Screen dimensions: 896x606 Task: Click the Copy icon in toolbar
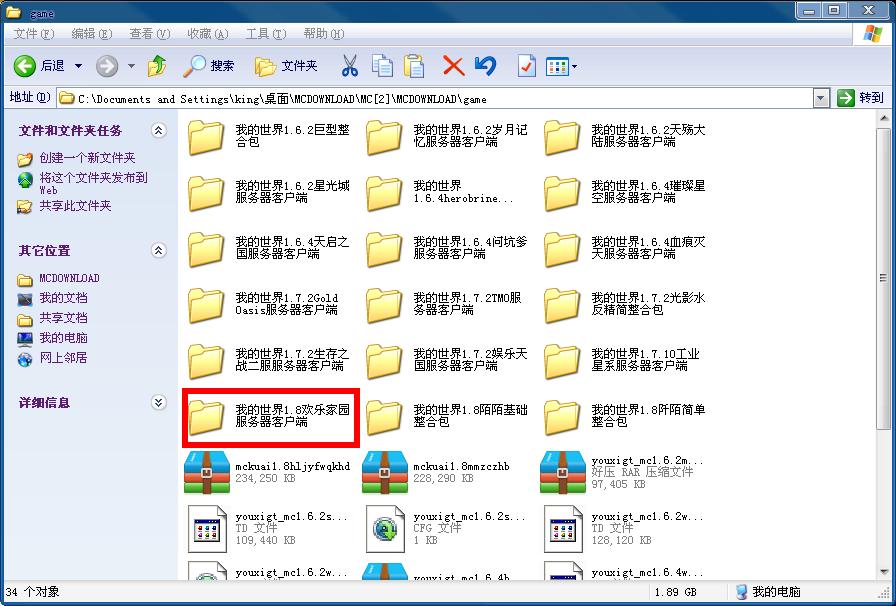[382, 66]
